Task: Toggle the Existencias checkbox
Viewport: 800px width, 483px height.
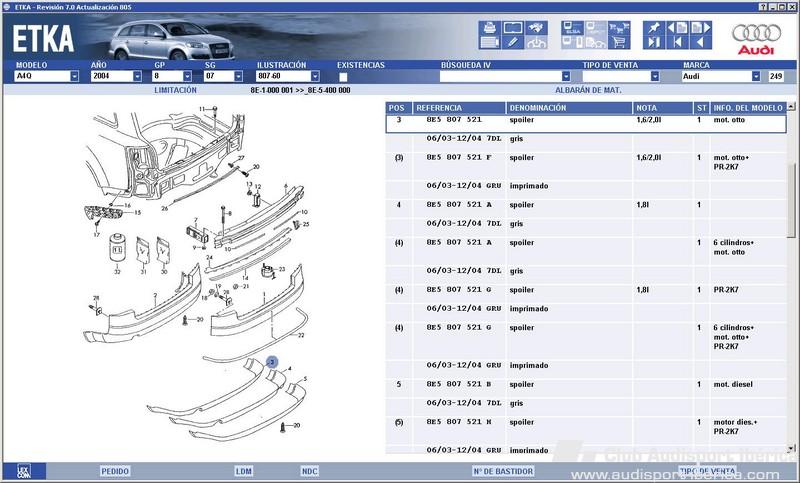Action: (343, 77)
